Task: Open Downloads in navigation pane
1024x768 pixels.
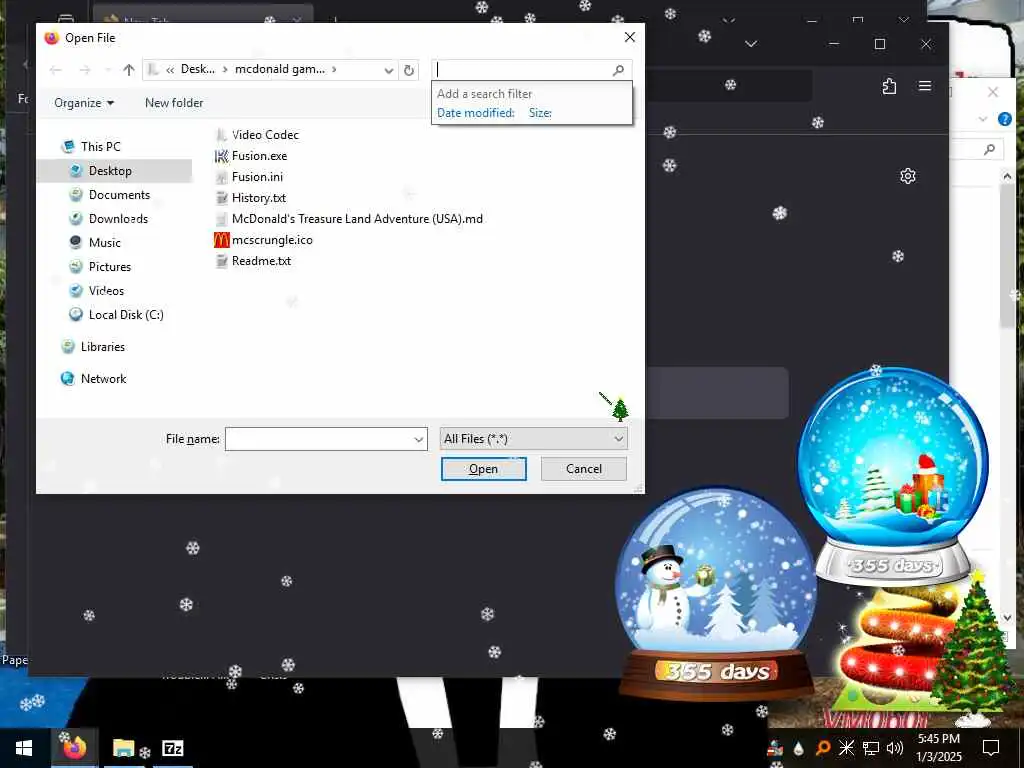Action: [118, 219]
